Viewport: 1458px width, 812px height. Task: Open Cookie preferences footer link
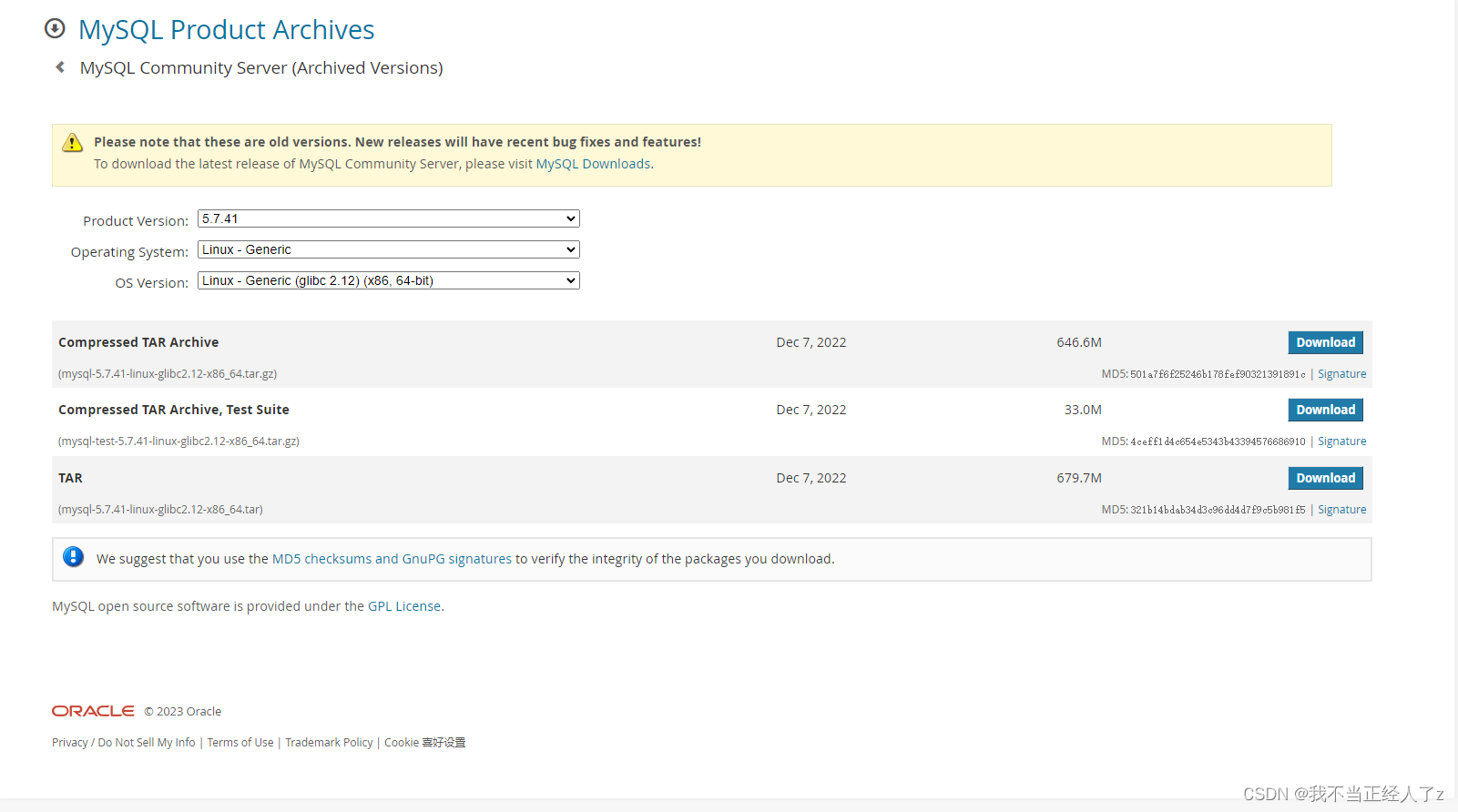pyautogui.click(x=424, y=743)
